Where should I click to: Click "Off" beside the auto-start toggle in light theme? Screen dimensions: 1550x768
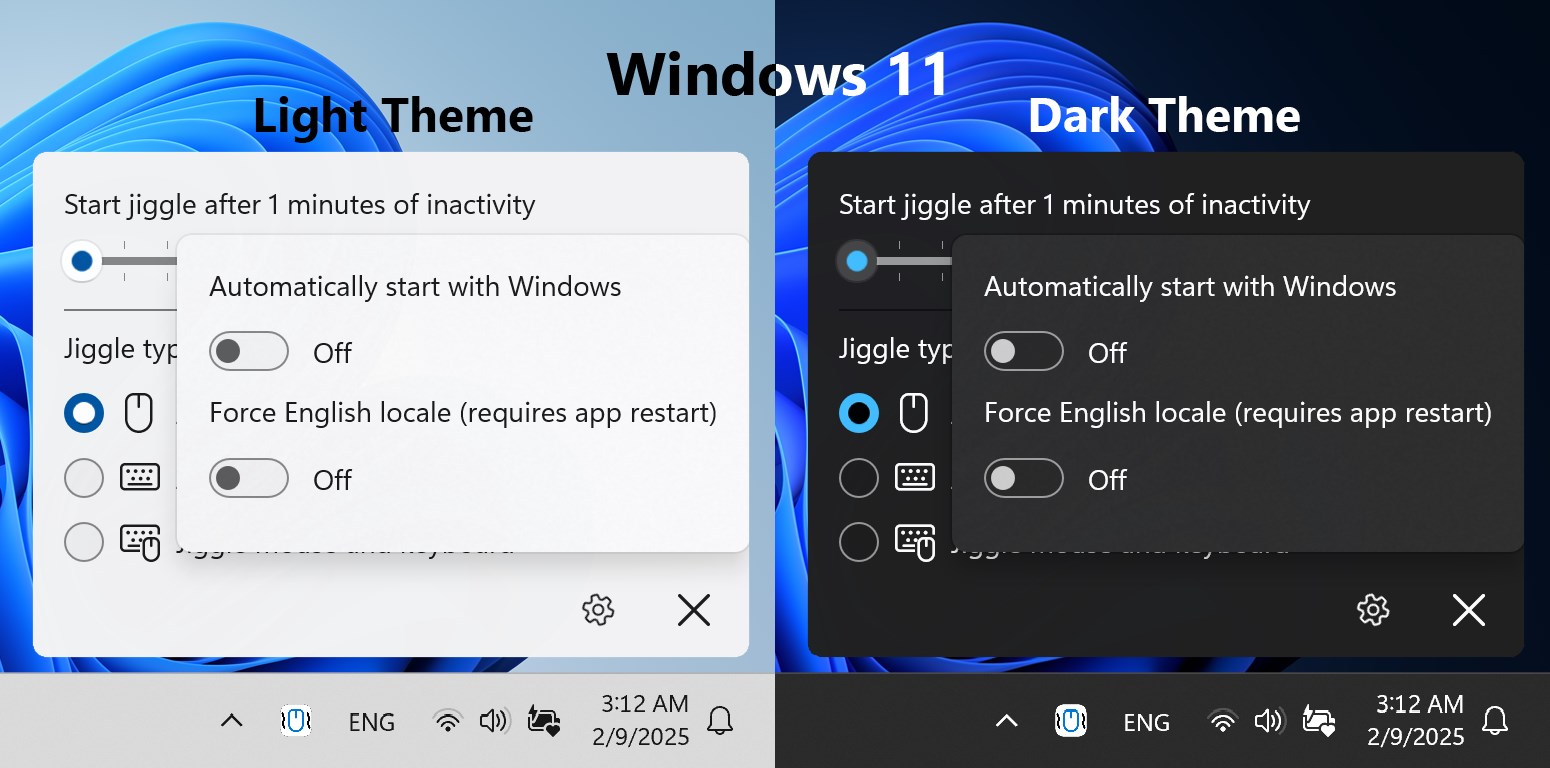(333, 353)
